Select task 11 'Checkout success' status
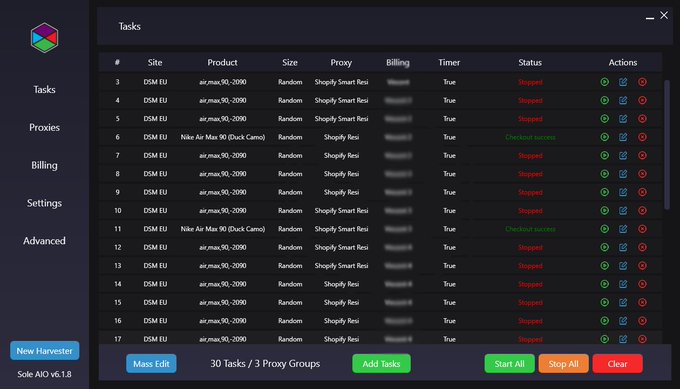Screen dimensions: 680x389 point(530,229)
